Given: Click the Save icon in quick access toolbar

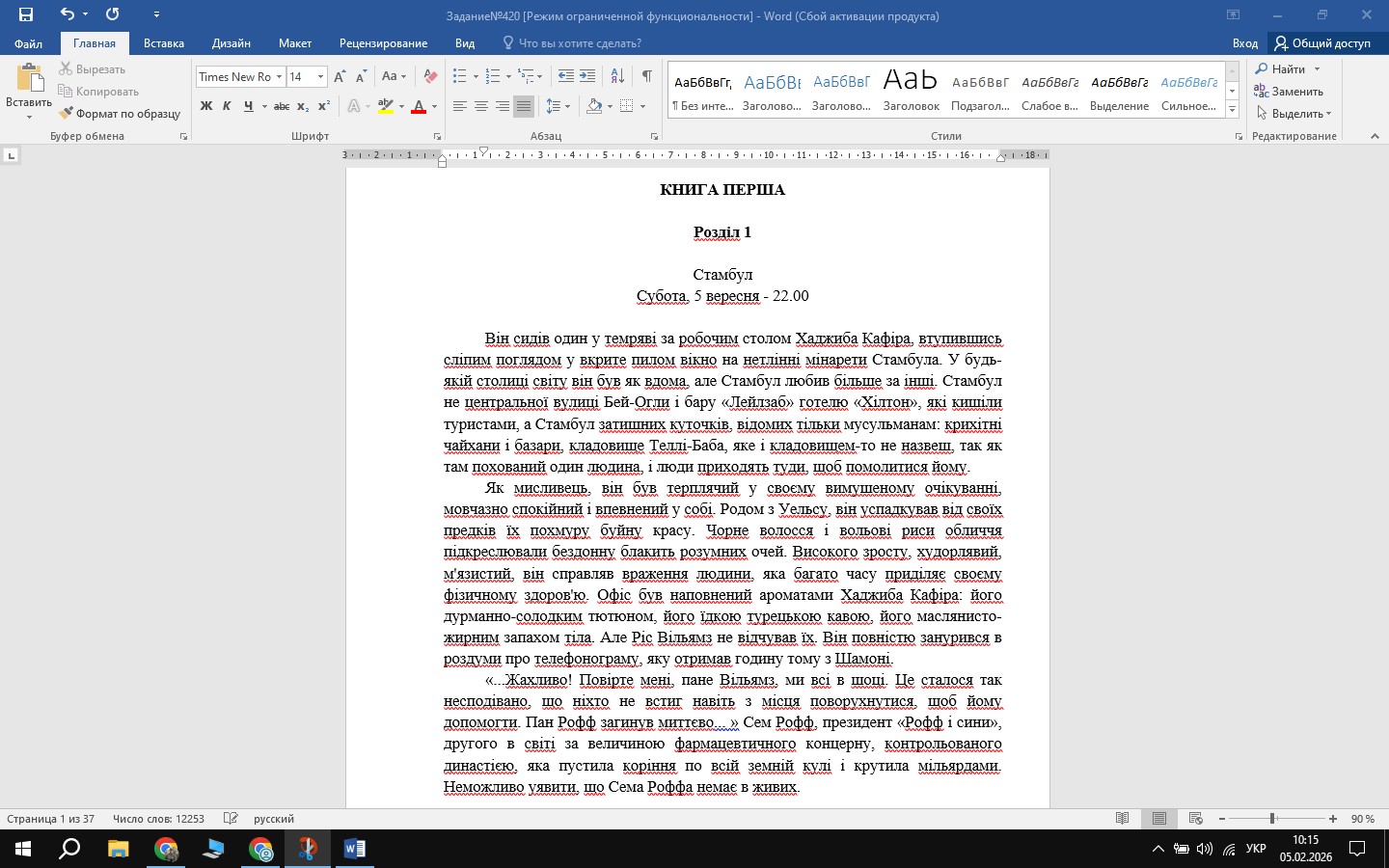Looking at the screenshot, I should [26, 14].
